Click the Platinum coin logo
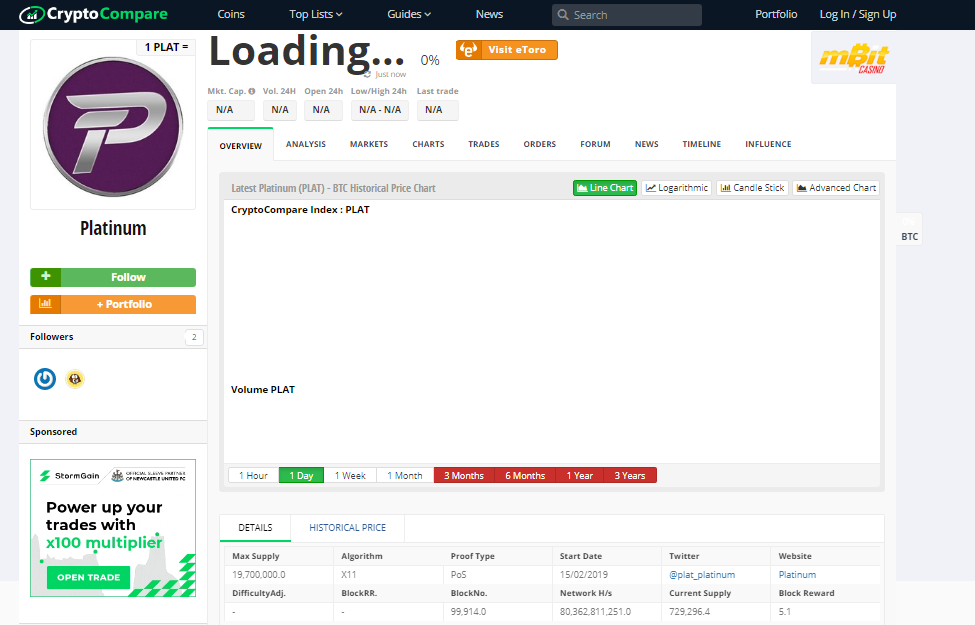 point(113,126)
